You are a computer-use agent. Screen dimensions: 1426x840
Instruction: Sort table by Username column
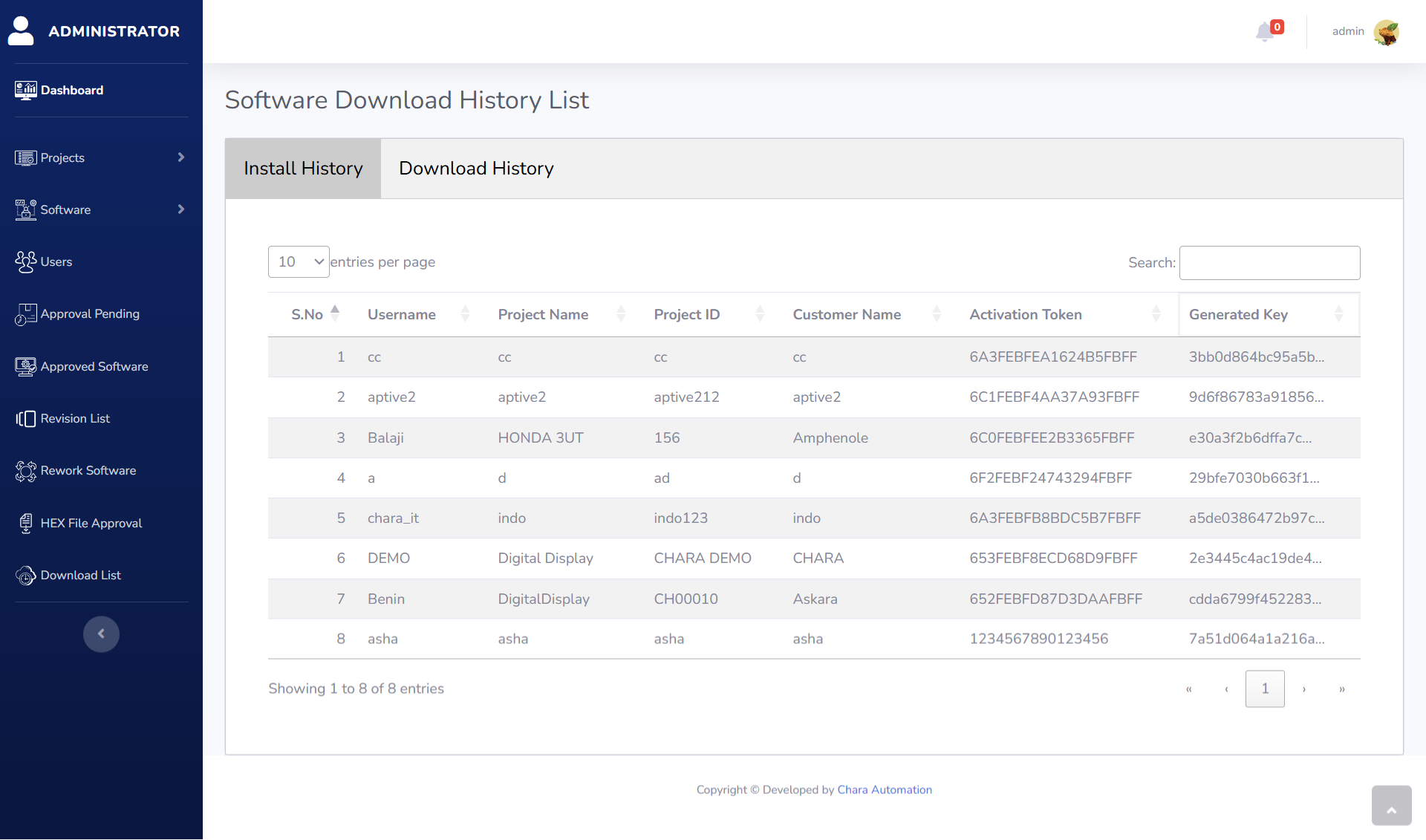tap(402, 315)
